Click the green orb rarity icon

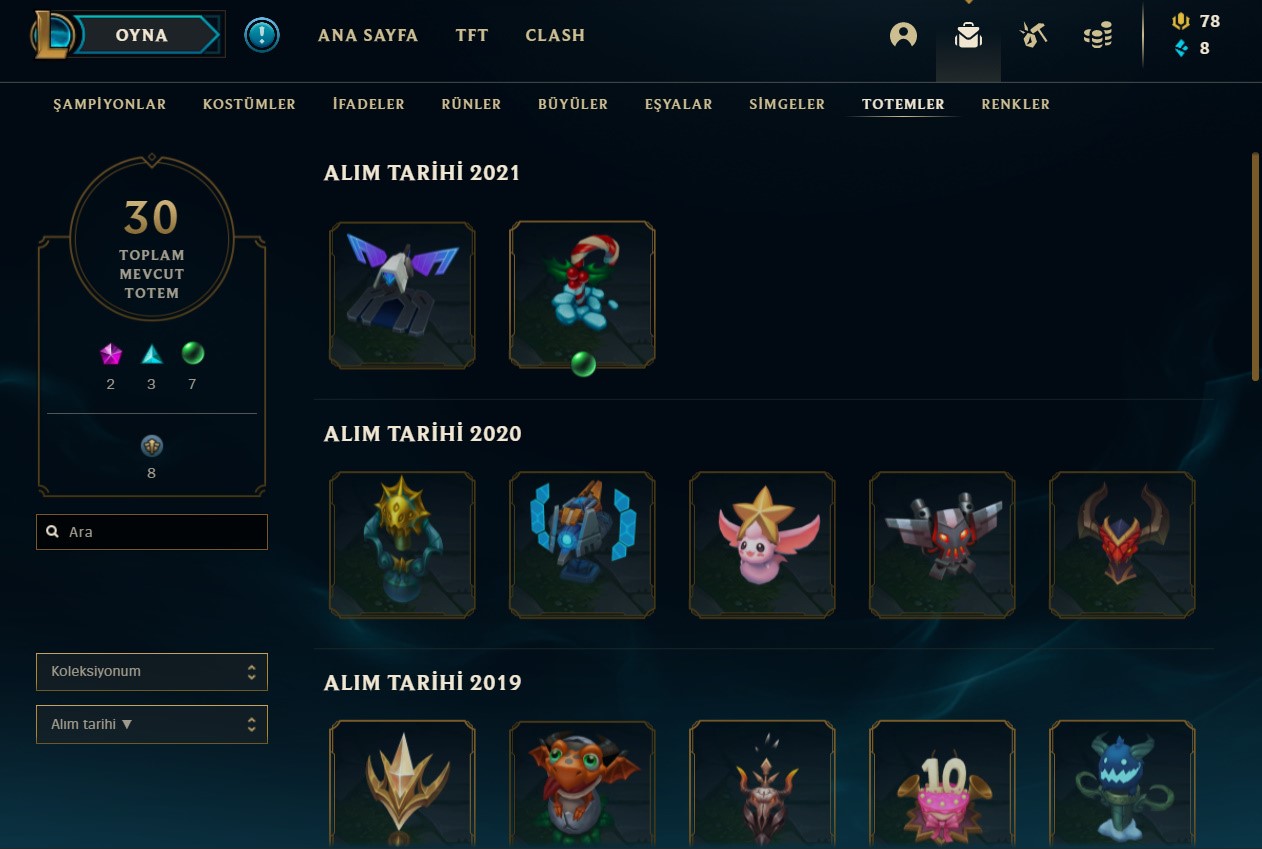pos(193,353)
